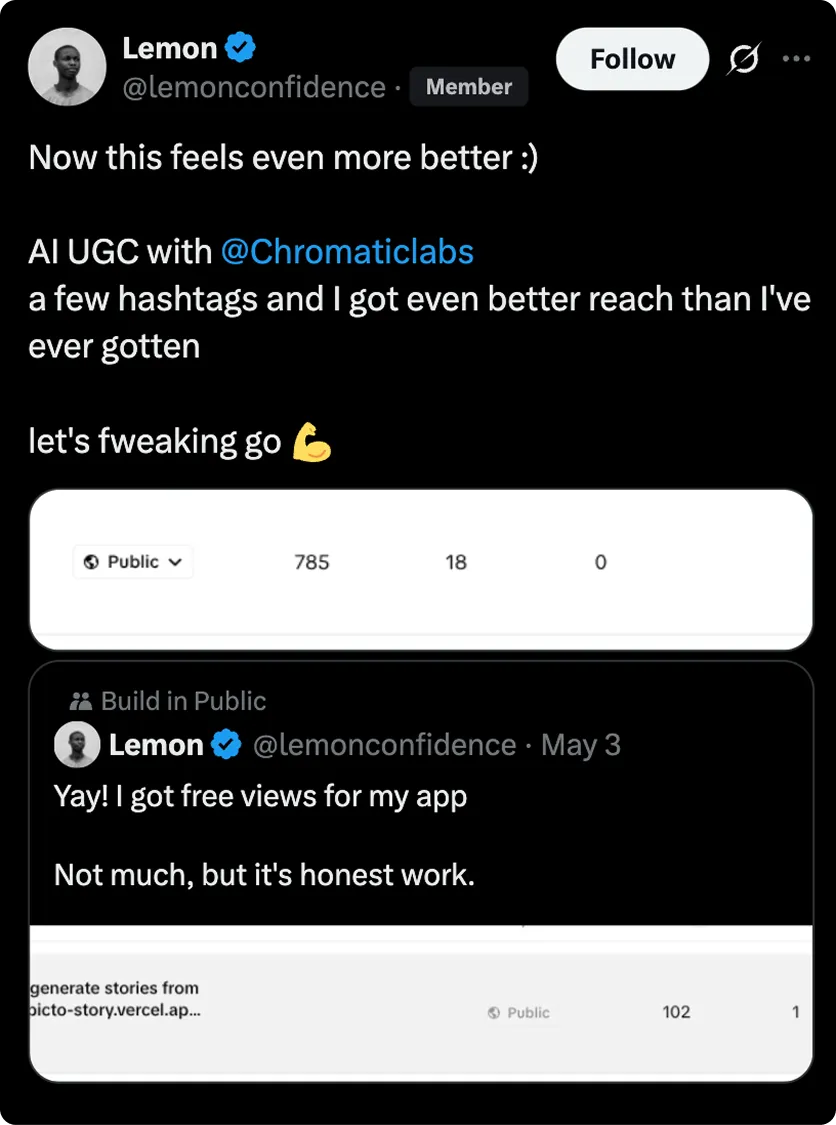Click the May 3 timestamp
Screen dimensions: 836x1125
[581, 745]
